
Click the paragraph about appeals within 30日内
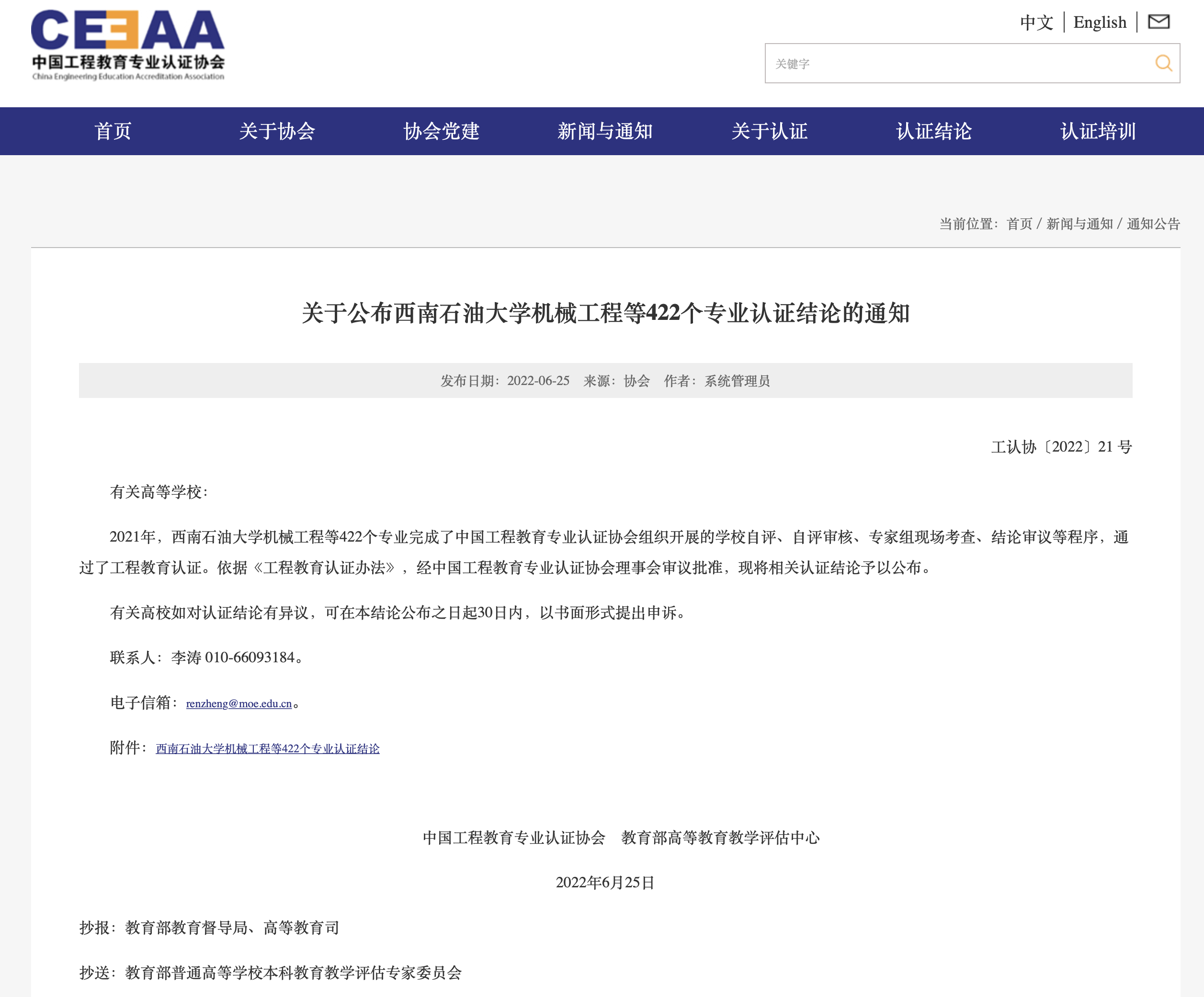click(x=399, y=613)
